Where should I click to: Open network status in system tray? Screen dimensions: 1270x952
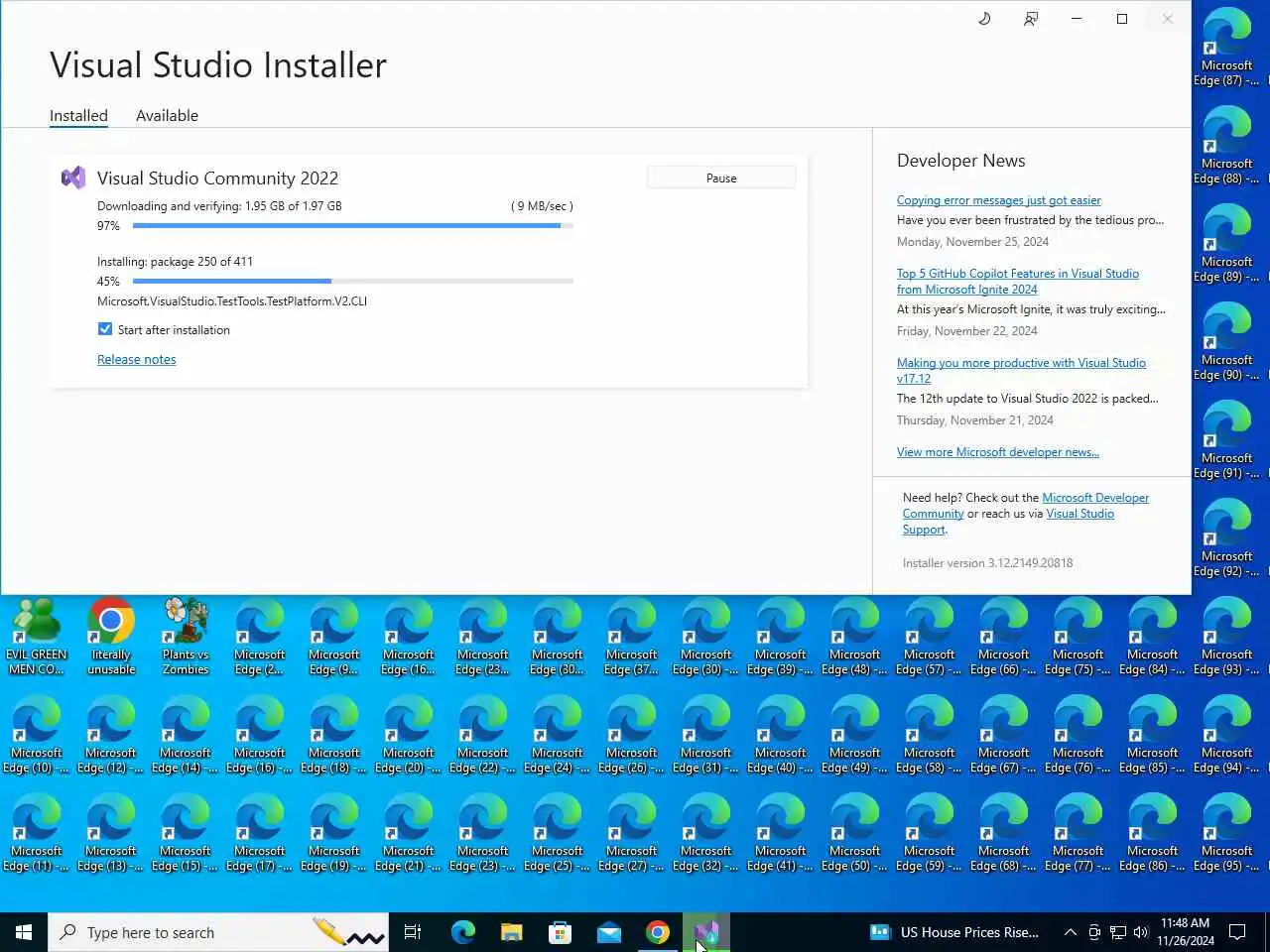(1118, 932)
